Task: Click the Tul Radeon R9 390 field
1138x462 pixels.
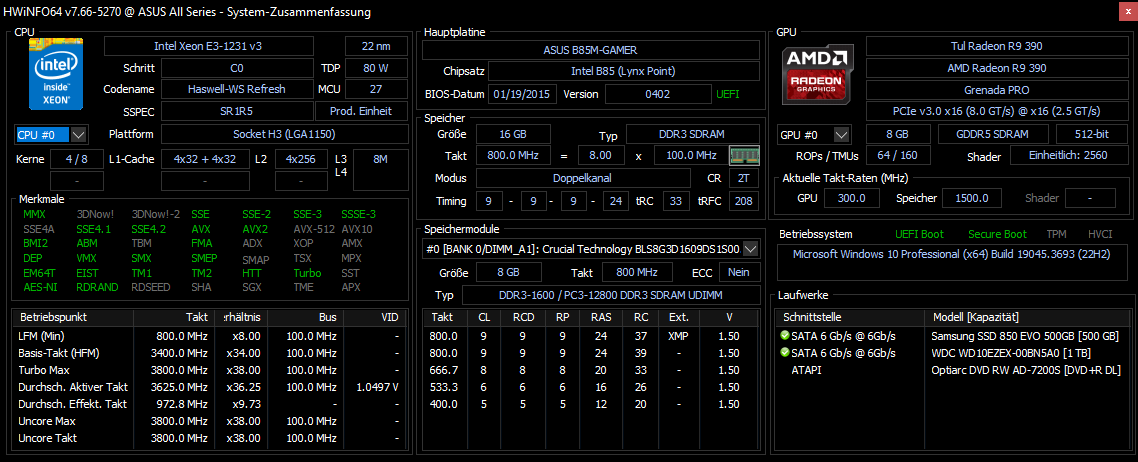Action: click(996, 46)
